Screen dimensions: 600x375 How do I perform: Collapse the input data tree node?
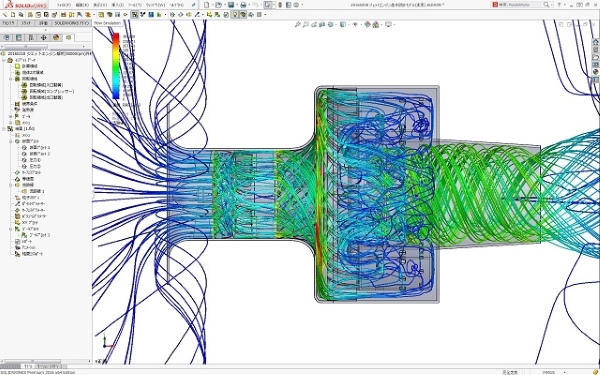[x=4, y=60]
